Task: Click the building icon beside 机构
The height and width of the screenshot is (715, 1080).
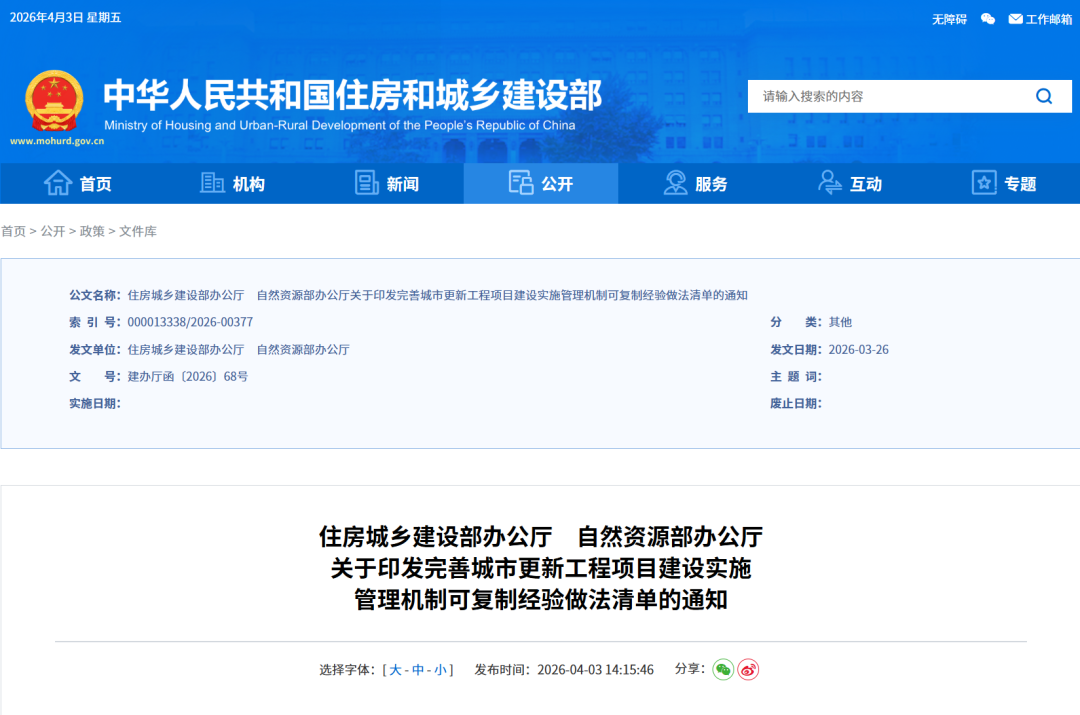Action: point(212,183)
